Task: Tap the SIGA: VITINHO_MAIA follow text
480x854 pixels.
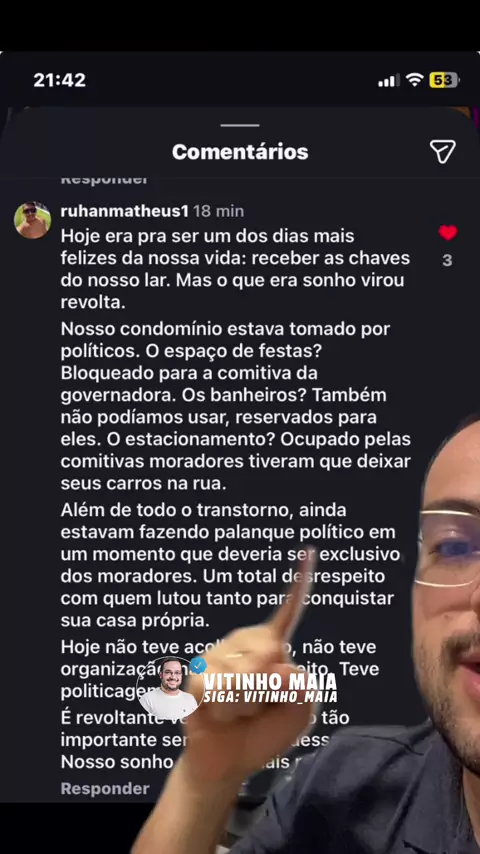Action: (x=271, y=697)
